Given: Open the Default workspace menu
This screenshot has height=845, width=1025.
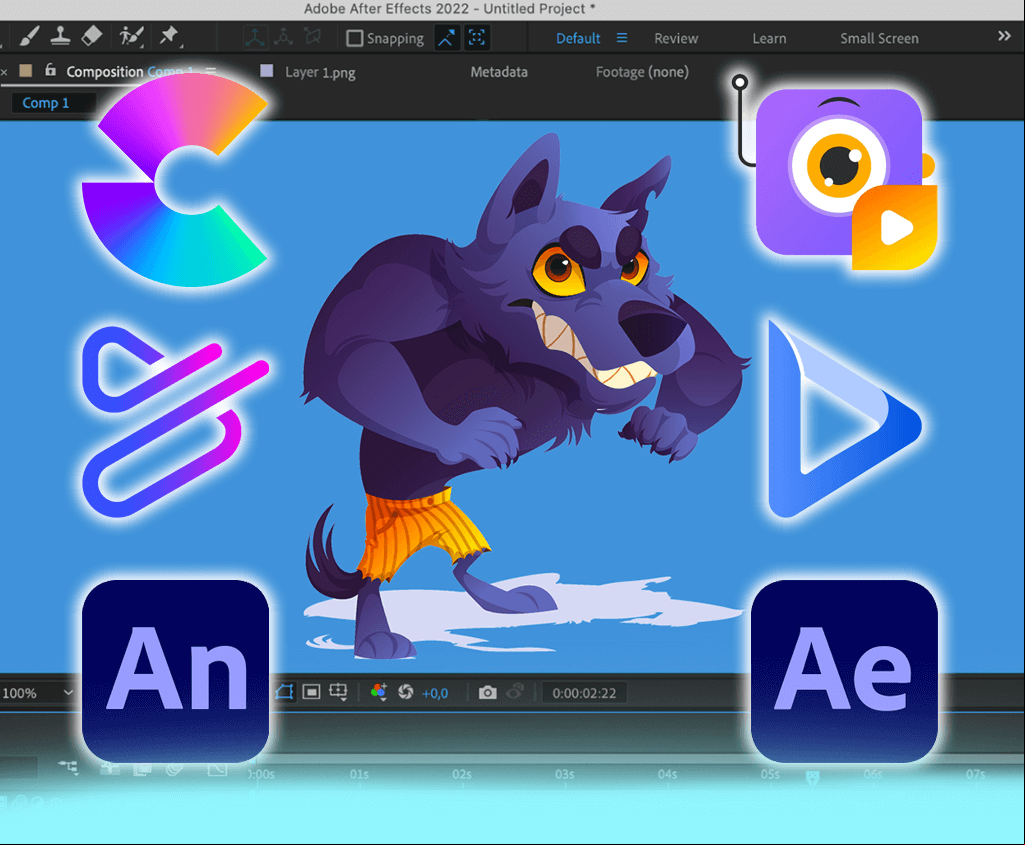Looking at the screenshot, I should click(622, 39).
